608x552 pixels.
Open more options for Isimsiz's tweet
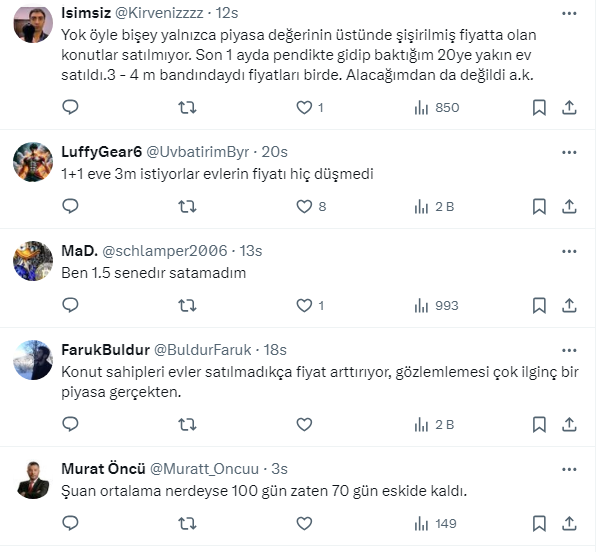click(568, 11)
